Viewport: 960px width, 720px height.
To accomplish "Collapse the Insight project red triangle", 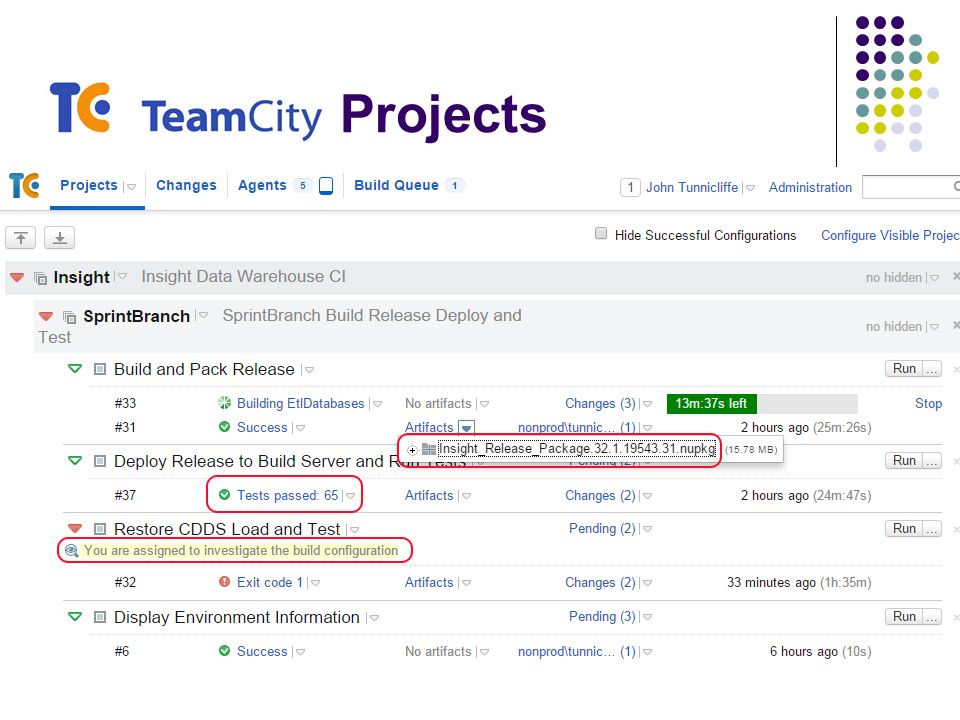I will click(x=17, y=278).
